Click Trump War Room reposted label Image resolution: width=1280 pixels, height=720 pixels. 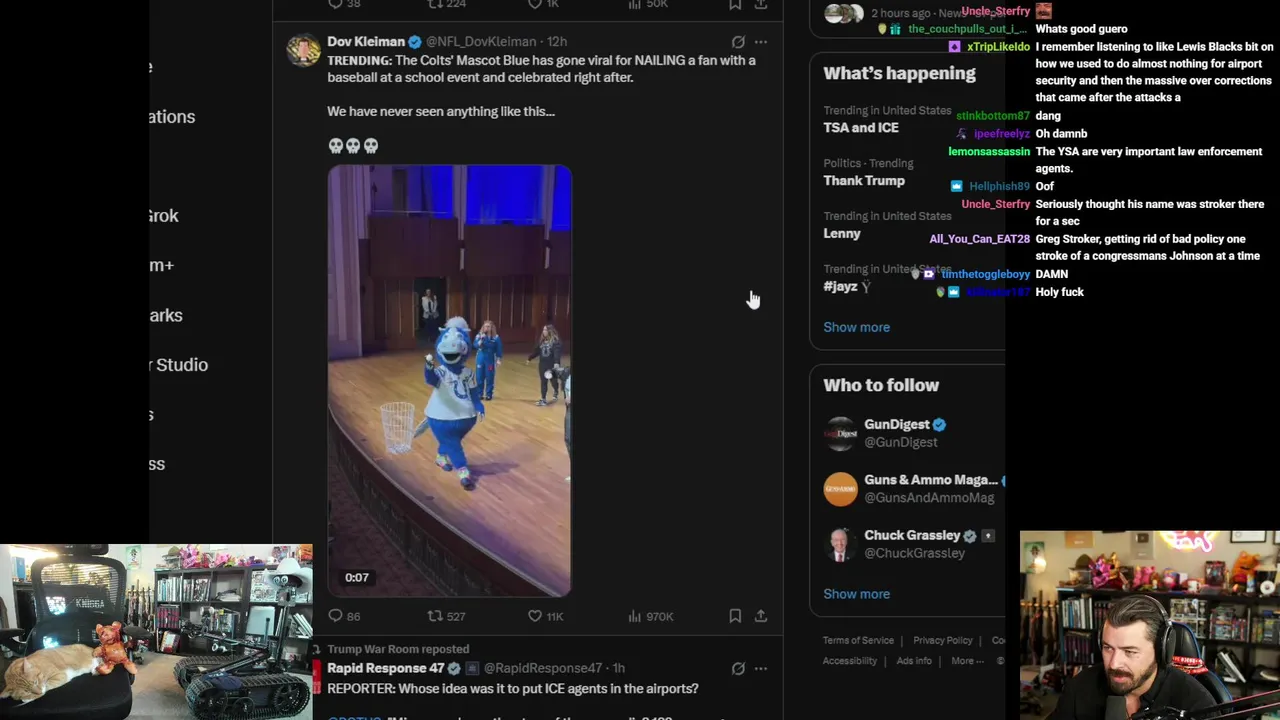[398, 649]
